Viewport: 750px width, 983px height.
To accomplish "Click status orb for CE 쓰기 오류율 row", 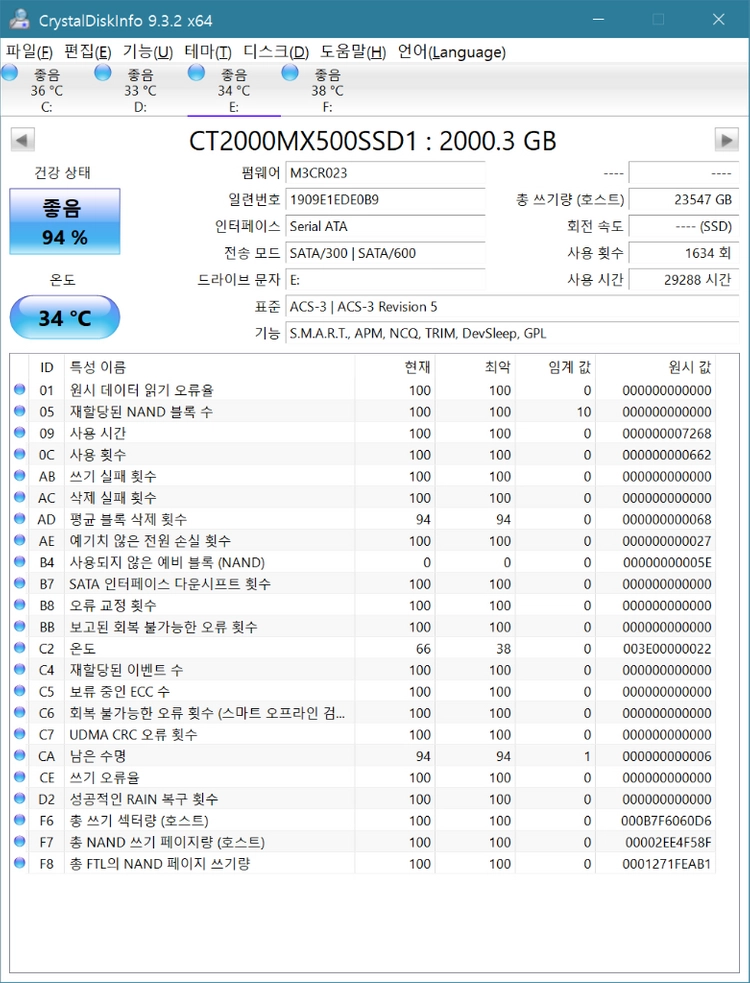I will (x=19, y=777).
